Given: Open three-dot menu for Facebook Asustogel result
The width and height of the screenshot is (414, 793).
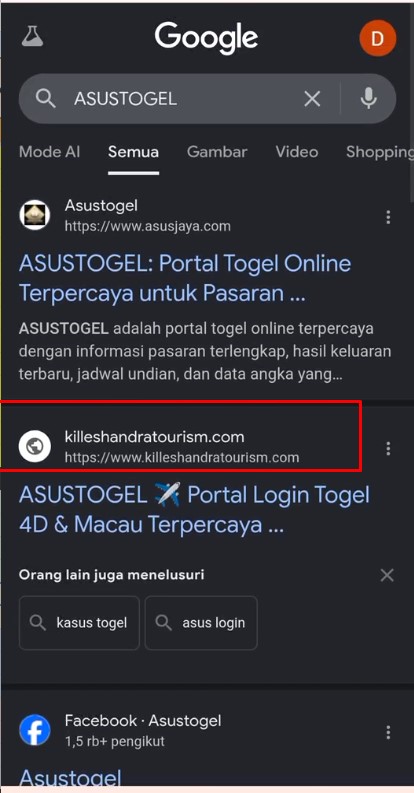Looking at the screenshot, I should (388, 732).
